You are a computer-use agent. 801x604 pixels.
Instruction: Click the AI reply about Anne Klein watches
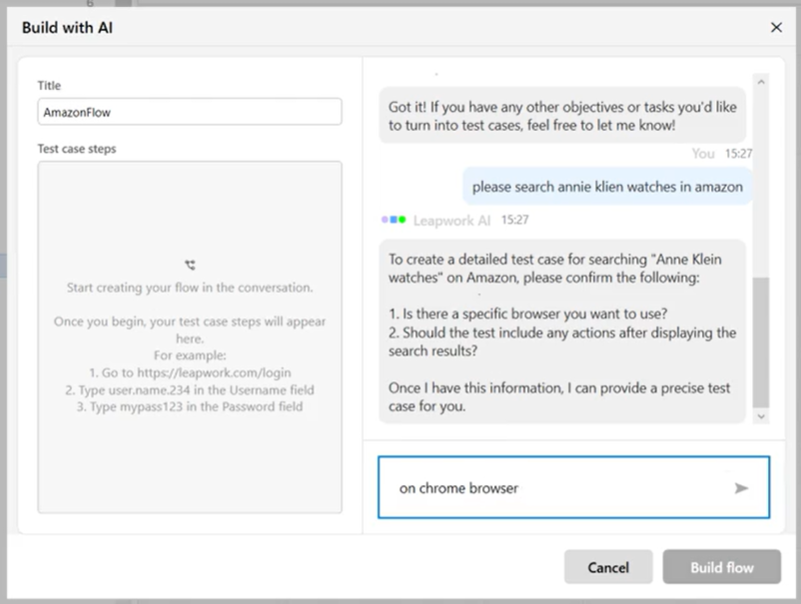coord(562,332)
